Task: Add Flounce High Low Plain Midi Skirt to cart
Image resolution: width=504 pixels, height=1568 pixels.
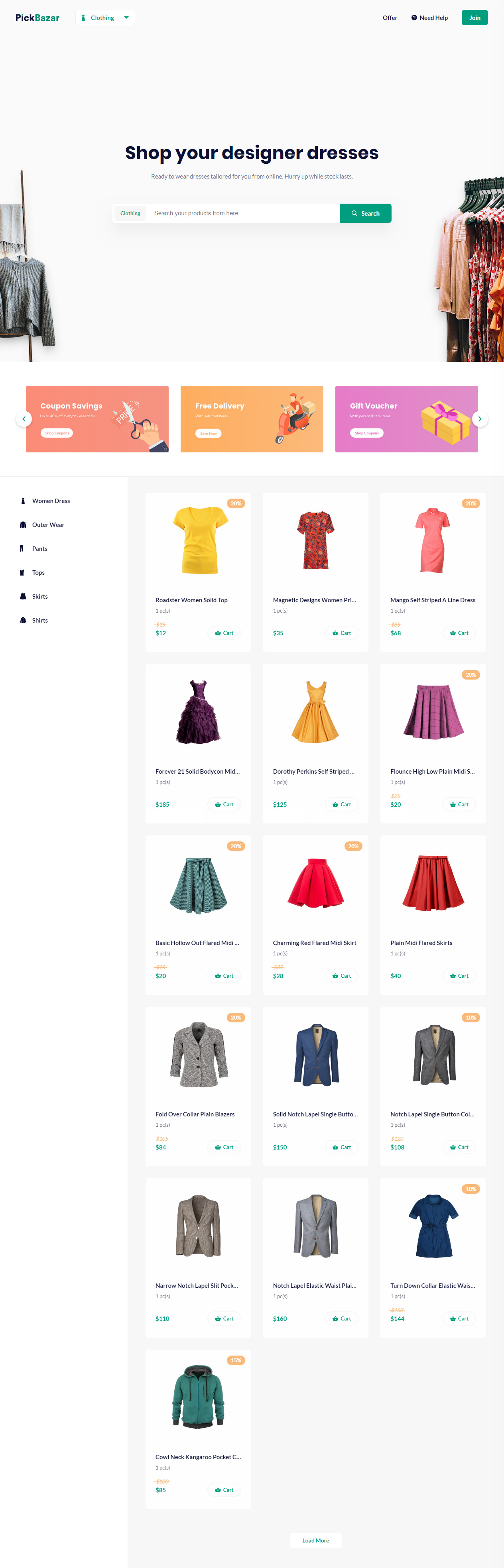Action: pos(459,805)
